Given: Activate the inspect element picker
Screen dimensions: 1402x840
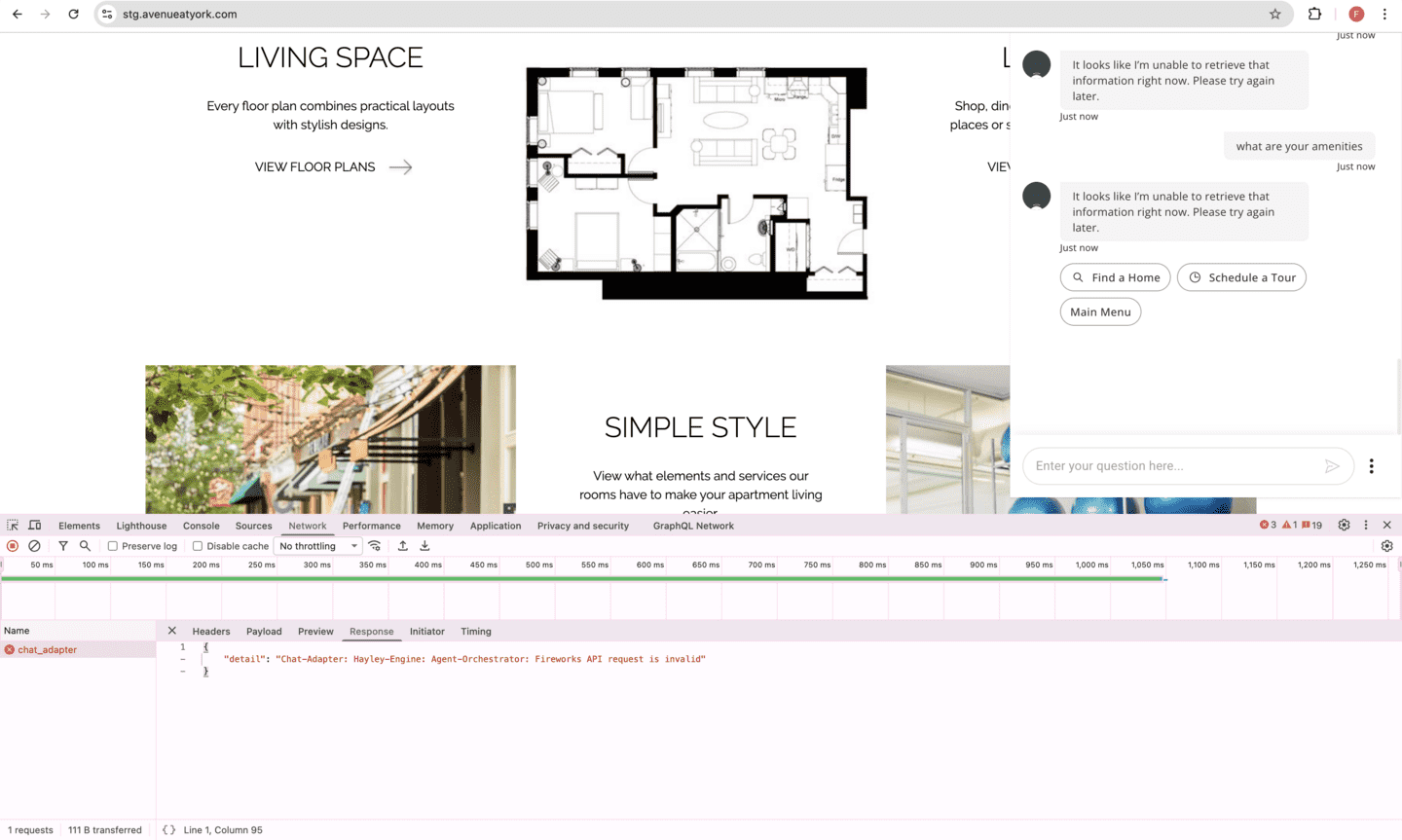Looking at the screenshot, I should pos(13,526).
